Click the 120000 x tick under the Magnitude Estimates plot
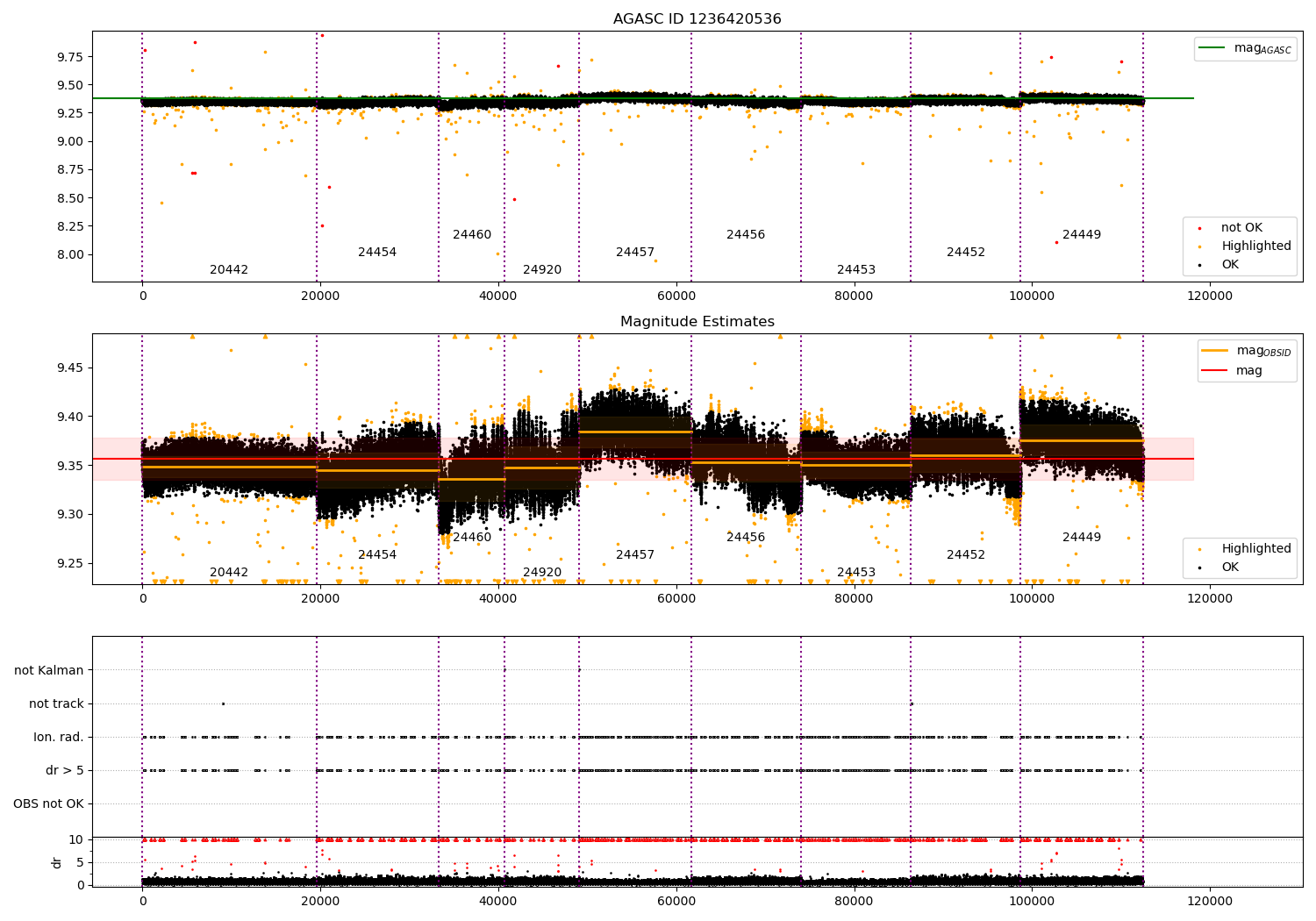Viewport: 1316px width, 921px height. (x=1209, y=598)
